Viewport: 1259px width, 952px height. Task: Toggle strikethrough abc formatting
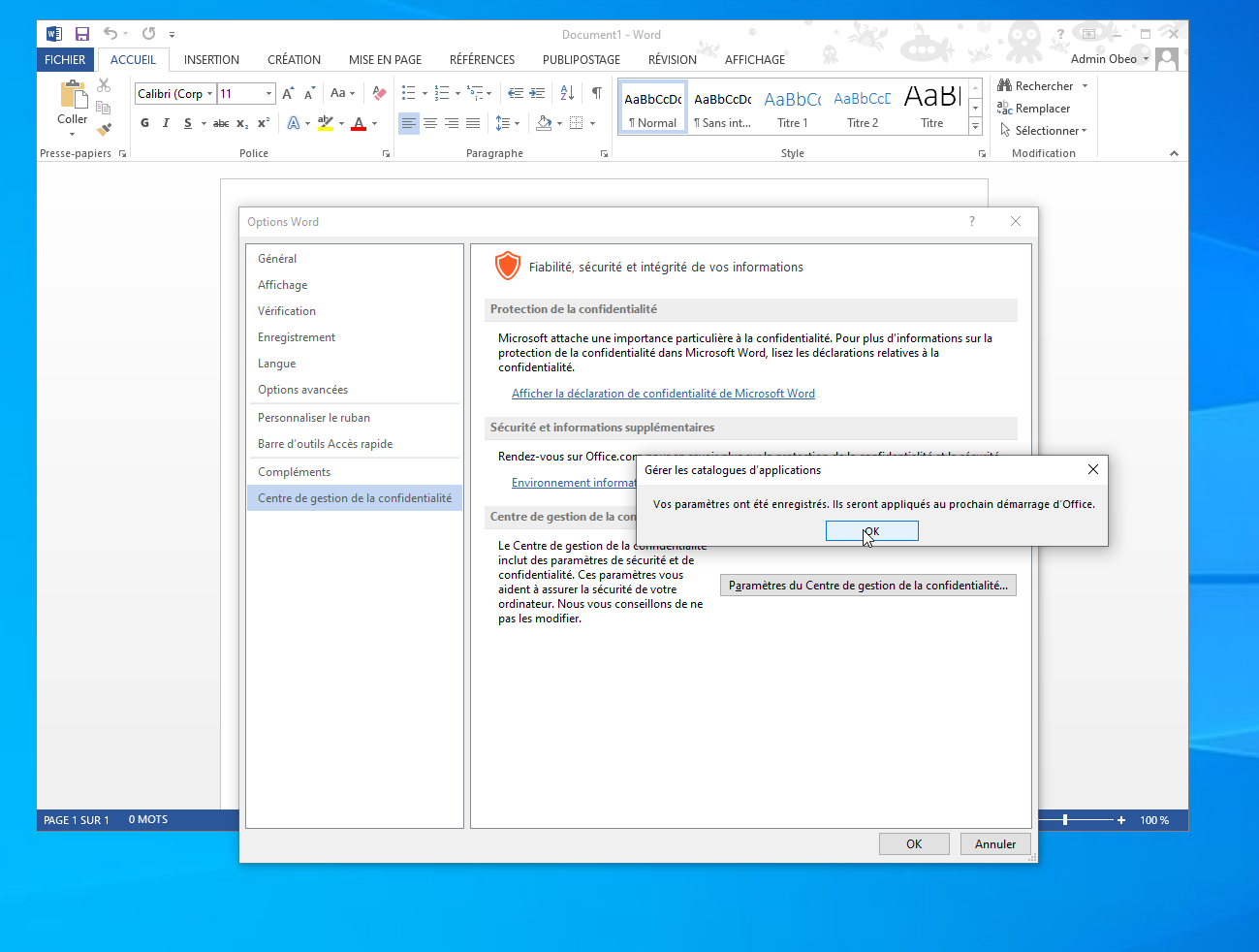221,123
